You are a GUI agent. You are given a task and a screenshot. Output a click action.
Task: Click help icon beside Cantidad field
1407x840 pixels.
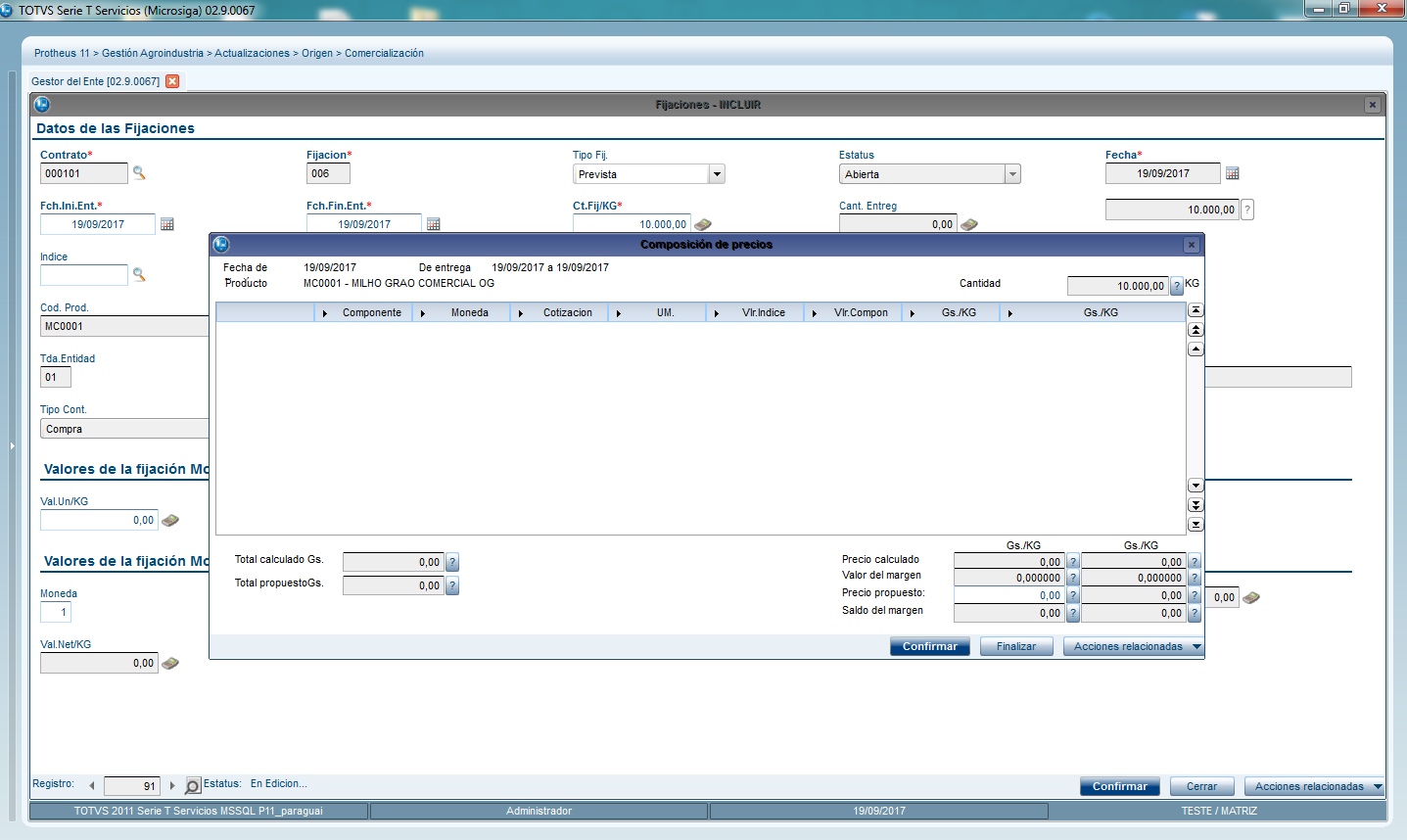tap(1177, 286)
